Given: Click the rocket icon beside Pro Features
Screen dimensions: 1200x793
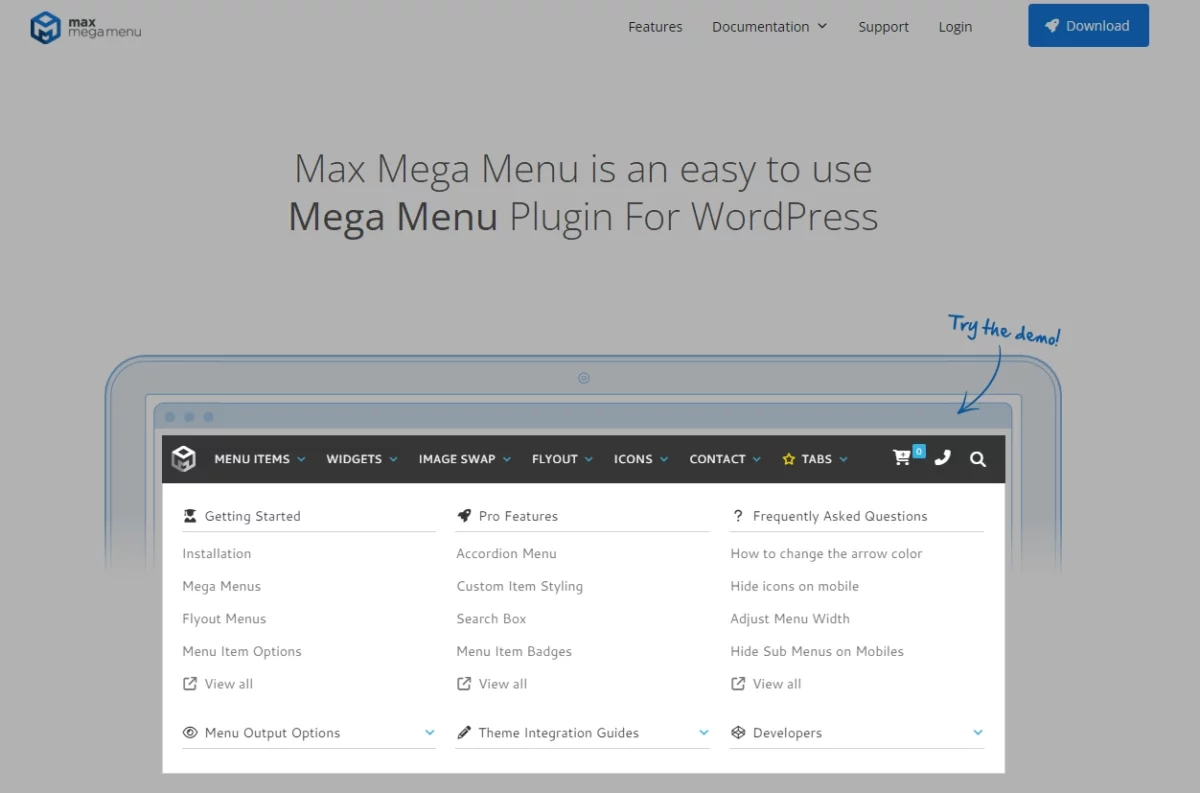Looking at the screenshot, I should (464, 516).
